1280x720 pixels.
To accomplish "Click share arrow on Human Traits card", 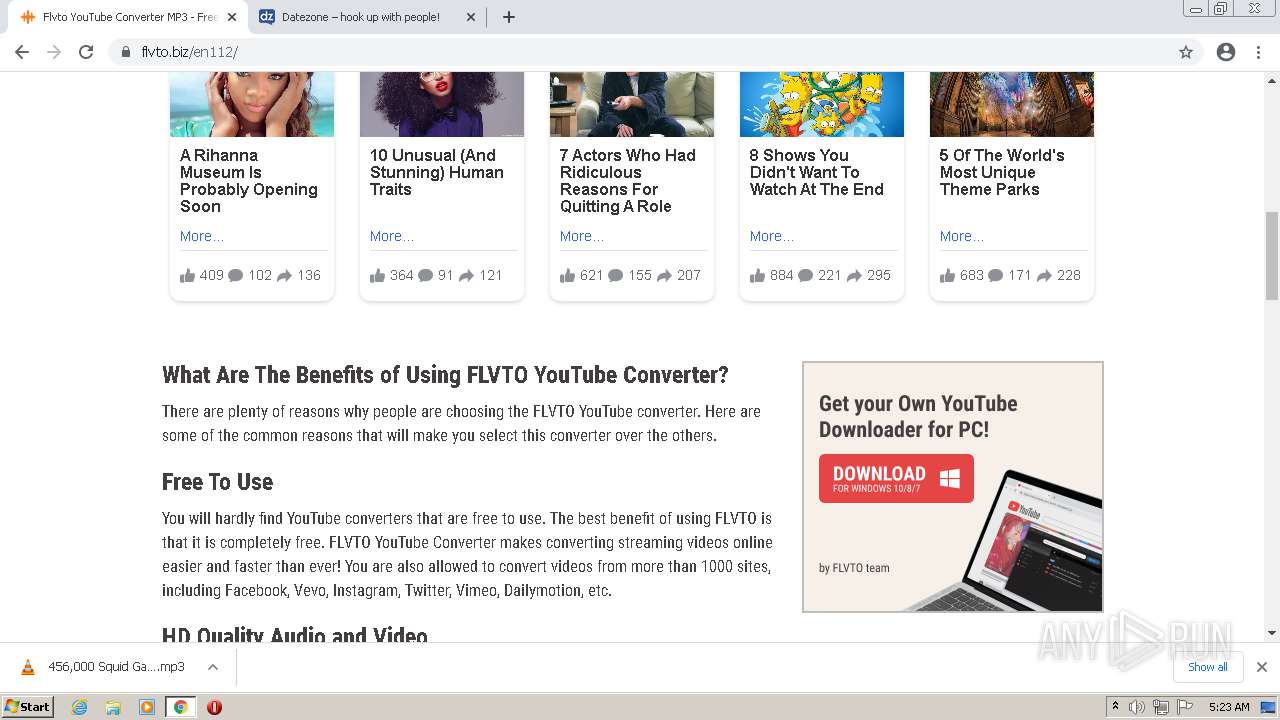I will [x=467, y=275].
